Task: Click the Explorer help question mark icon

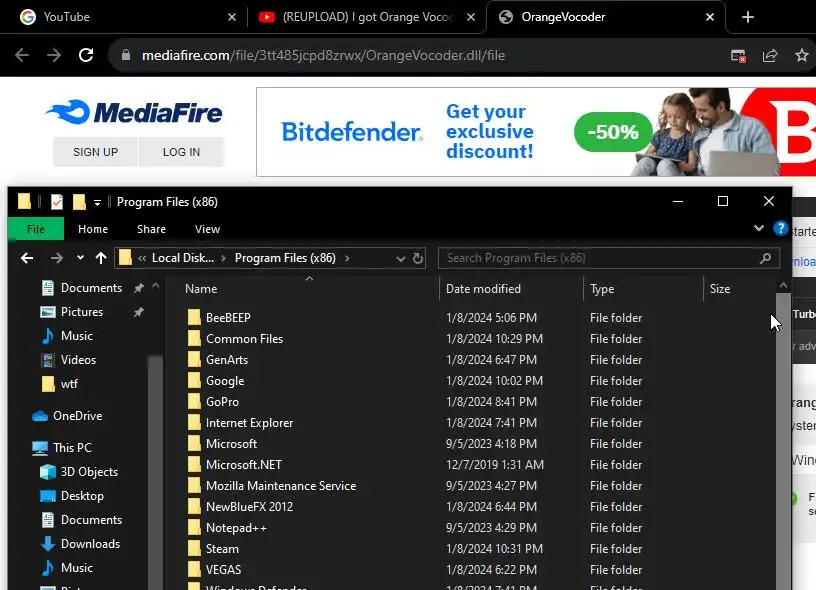Action: click(x=780, y=228)
